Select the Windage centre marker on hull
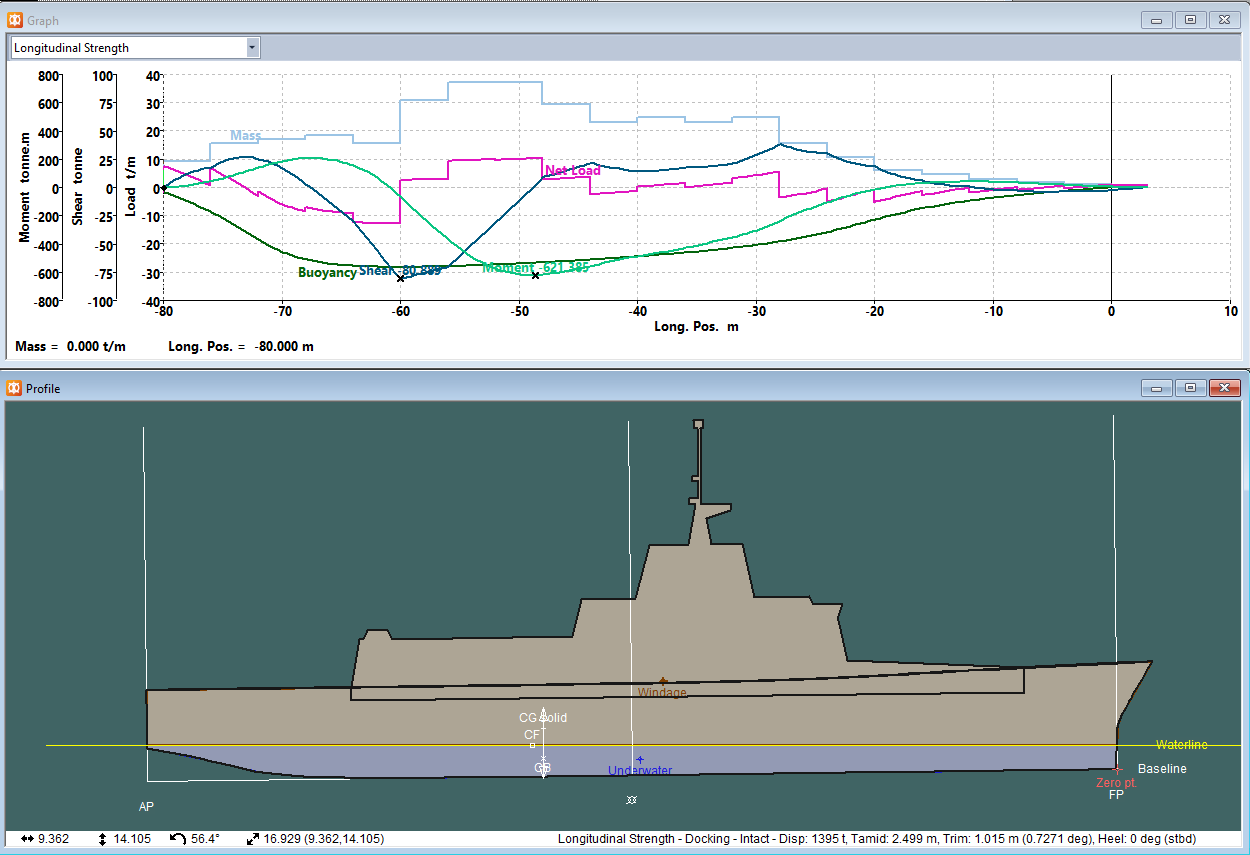 (663, 681)
